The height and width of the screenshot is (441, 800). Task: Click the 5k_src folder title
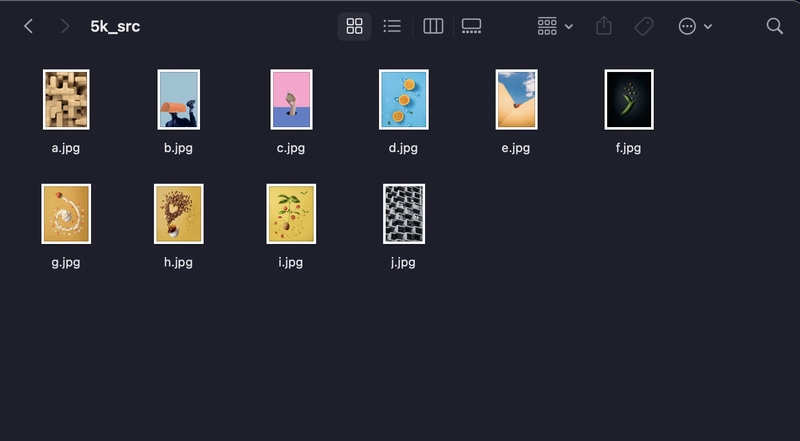click(115, 27)
